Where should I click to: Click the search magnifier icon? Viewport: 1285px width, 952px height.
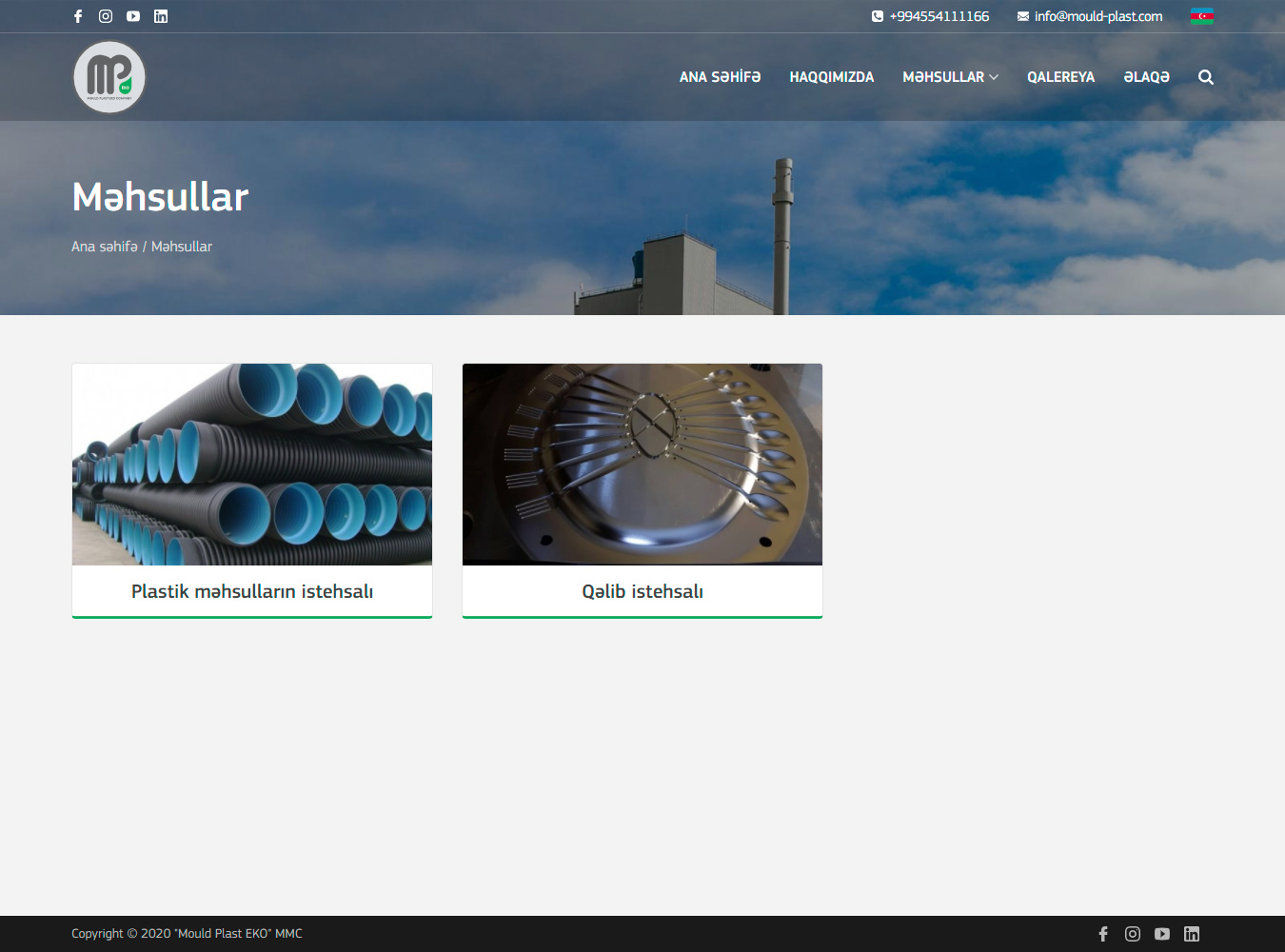pos(1205,77)
